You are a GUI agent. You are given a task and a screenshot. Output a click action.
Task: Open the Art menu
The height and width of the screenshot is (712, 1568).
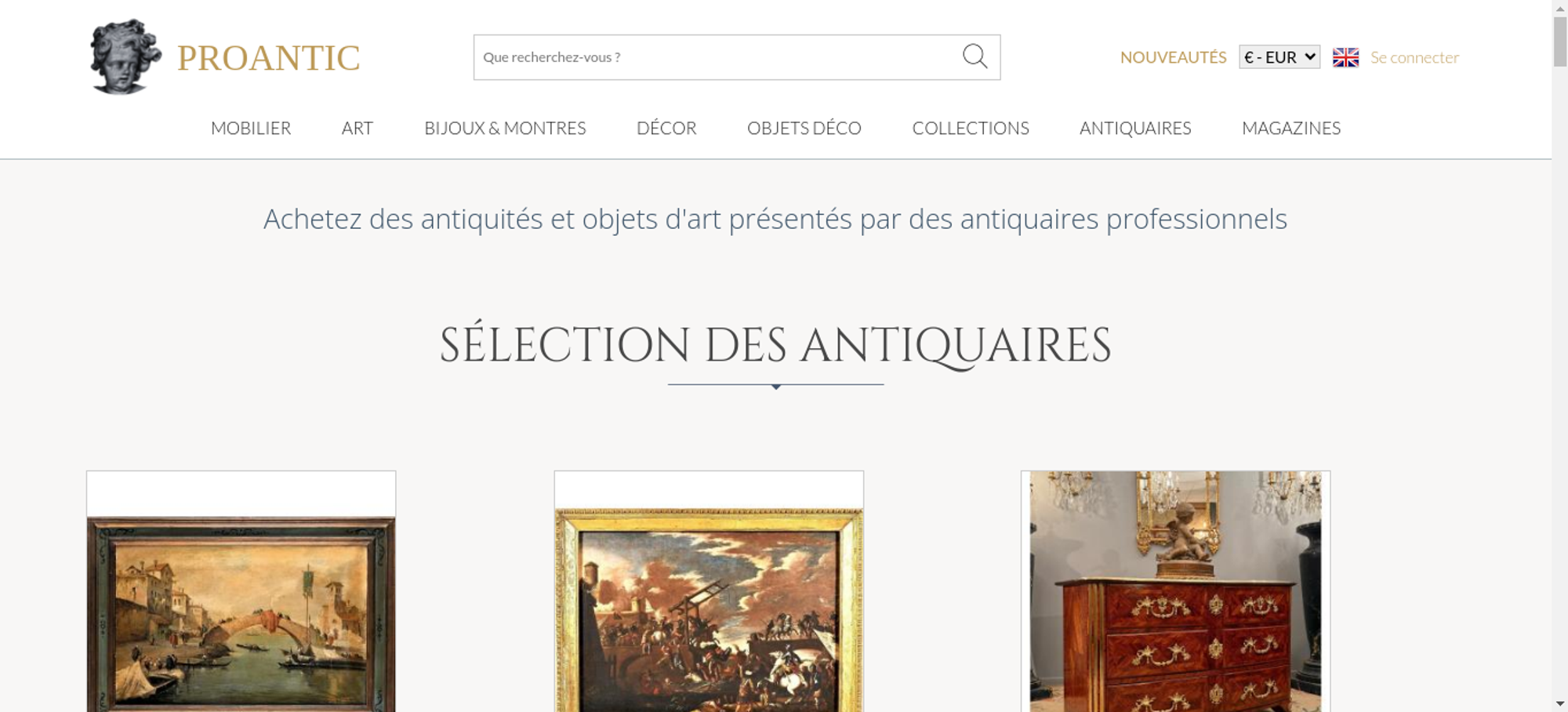click(358, 128)
